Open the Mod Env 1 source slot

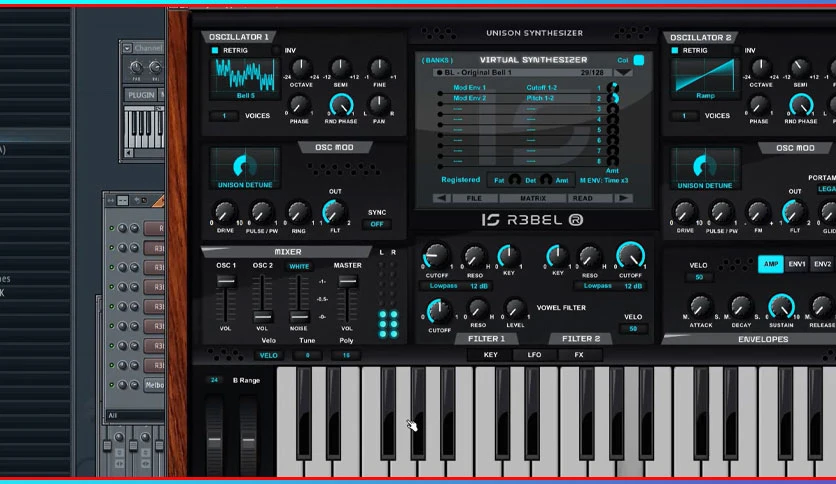coord(470,87)
